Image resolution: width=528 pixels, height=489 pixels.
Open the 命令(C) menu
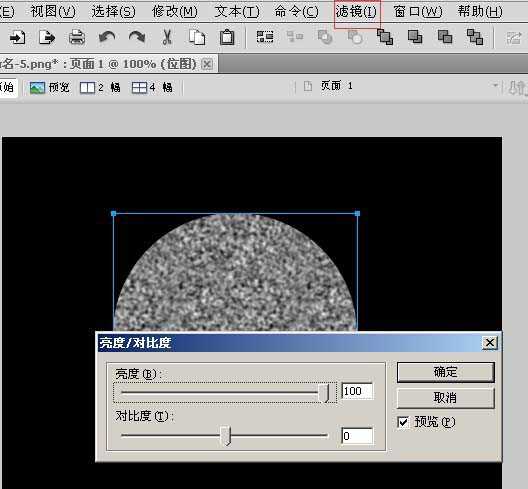296,12
